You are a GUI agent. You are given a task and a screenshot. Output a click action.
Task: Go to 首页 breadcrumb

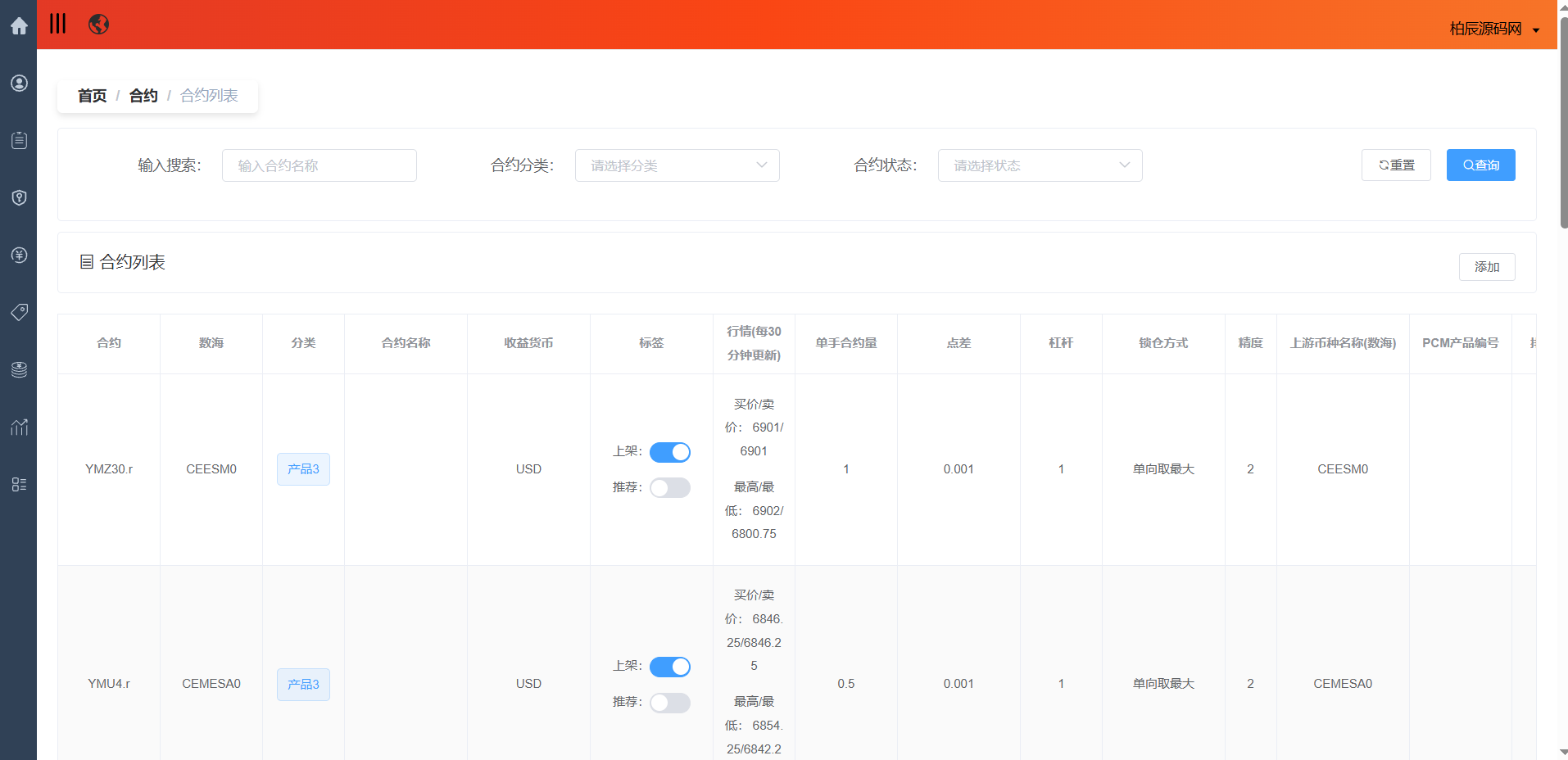pyautogui.click(x=92, y=96)
